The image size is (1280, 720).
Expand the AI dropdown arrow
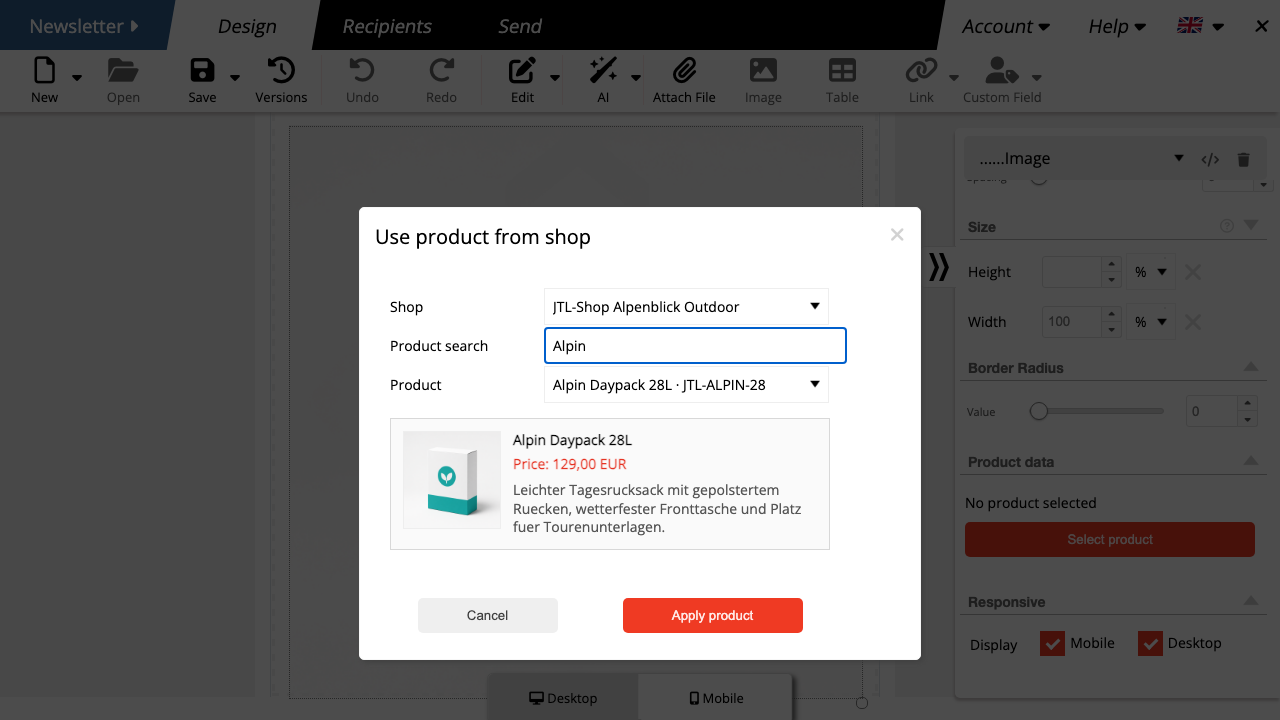click(x=635, y=78)
